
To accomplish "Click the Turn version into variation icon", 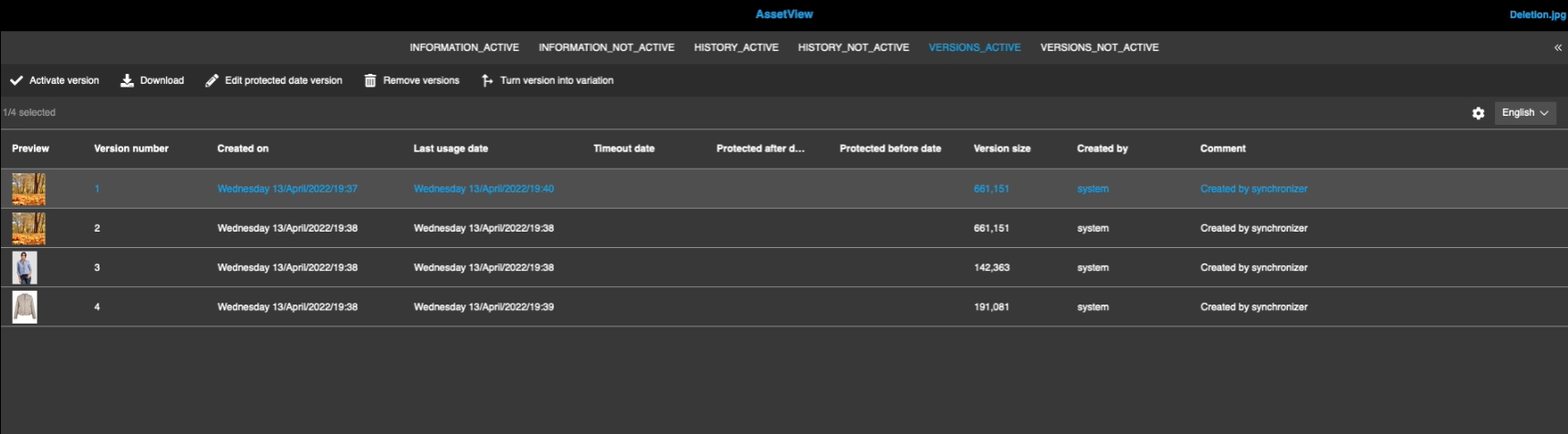I will 487,80.
